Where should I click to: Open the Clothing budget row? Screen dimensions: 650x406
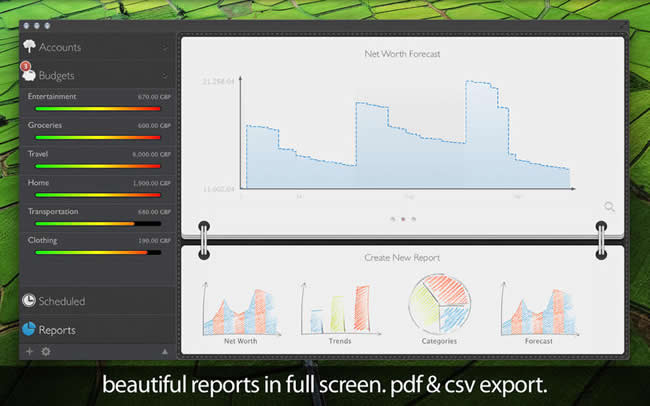97,247
